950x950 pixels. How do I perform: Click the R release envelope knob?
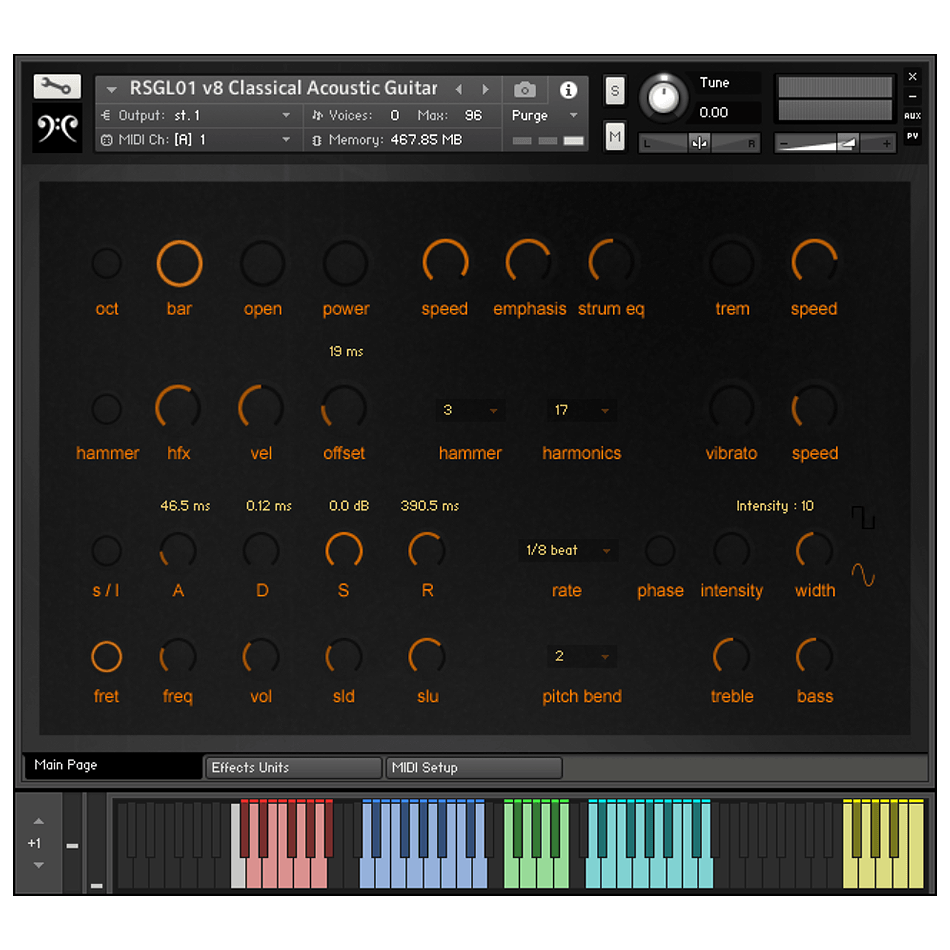(x=427, y=551)
